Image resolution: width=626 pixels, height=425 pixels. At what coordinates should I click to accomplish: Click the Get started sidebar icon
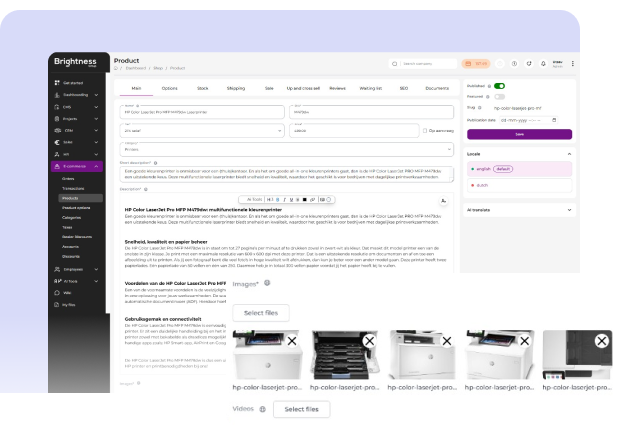click(56, 83)
